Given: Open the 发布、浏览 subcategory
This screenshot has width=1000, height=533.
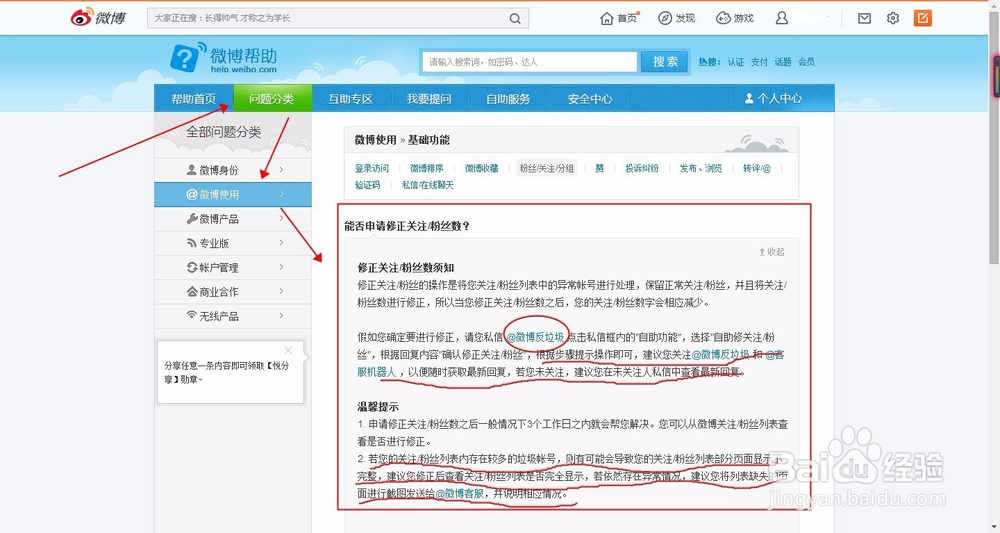Looking at the screenshot, I should pos(701,168).
